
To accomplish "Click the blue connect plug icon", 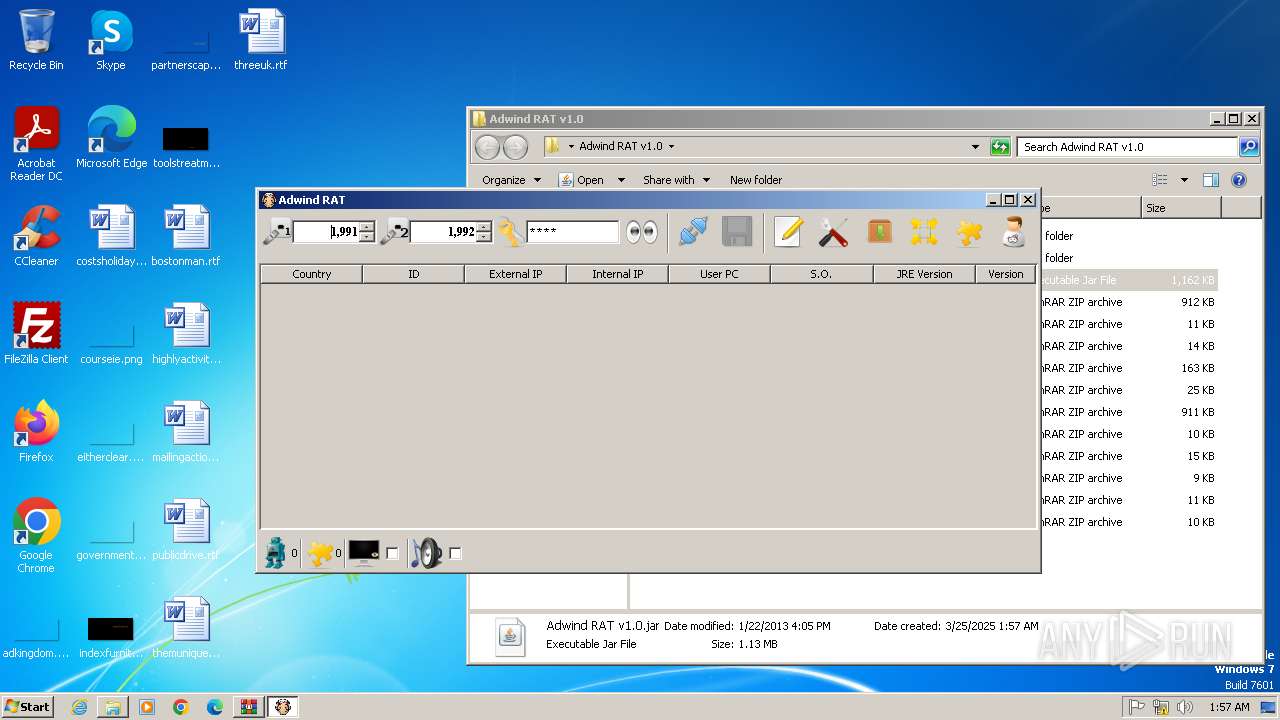I will click(x=693, y=232).
